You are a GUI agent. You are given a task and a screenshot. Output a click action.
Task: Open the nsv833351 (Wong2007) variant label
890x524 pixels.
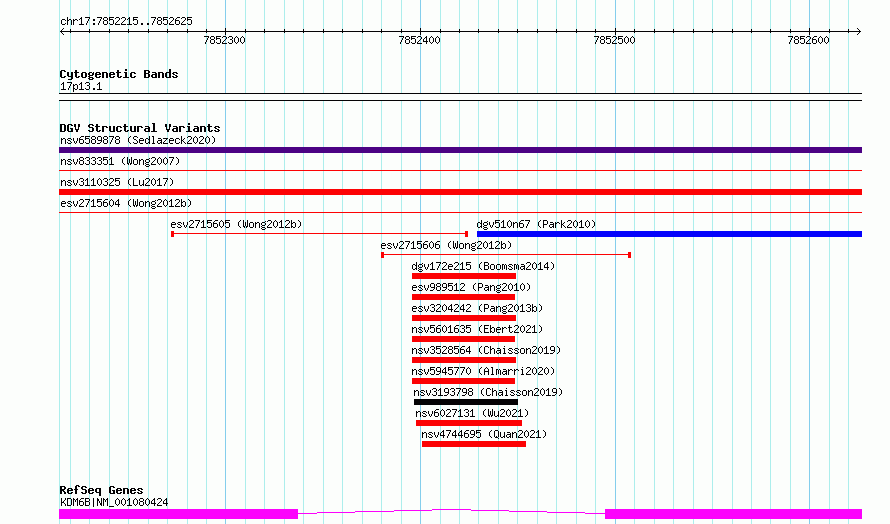pos(120,161)
